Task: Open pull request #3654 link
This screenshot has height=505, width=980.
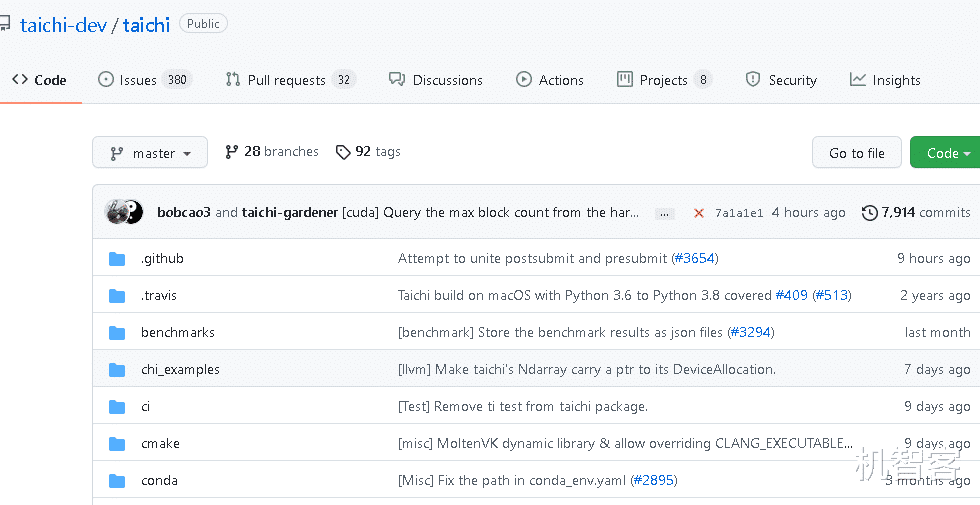Action: 694,259
